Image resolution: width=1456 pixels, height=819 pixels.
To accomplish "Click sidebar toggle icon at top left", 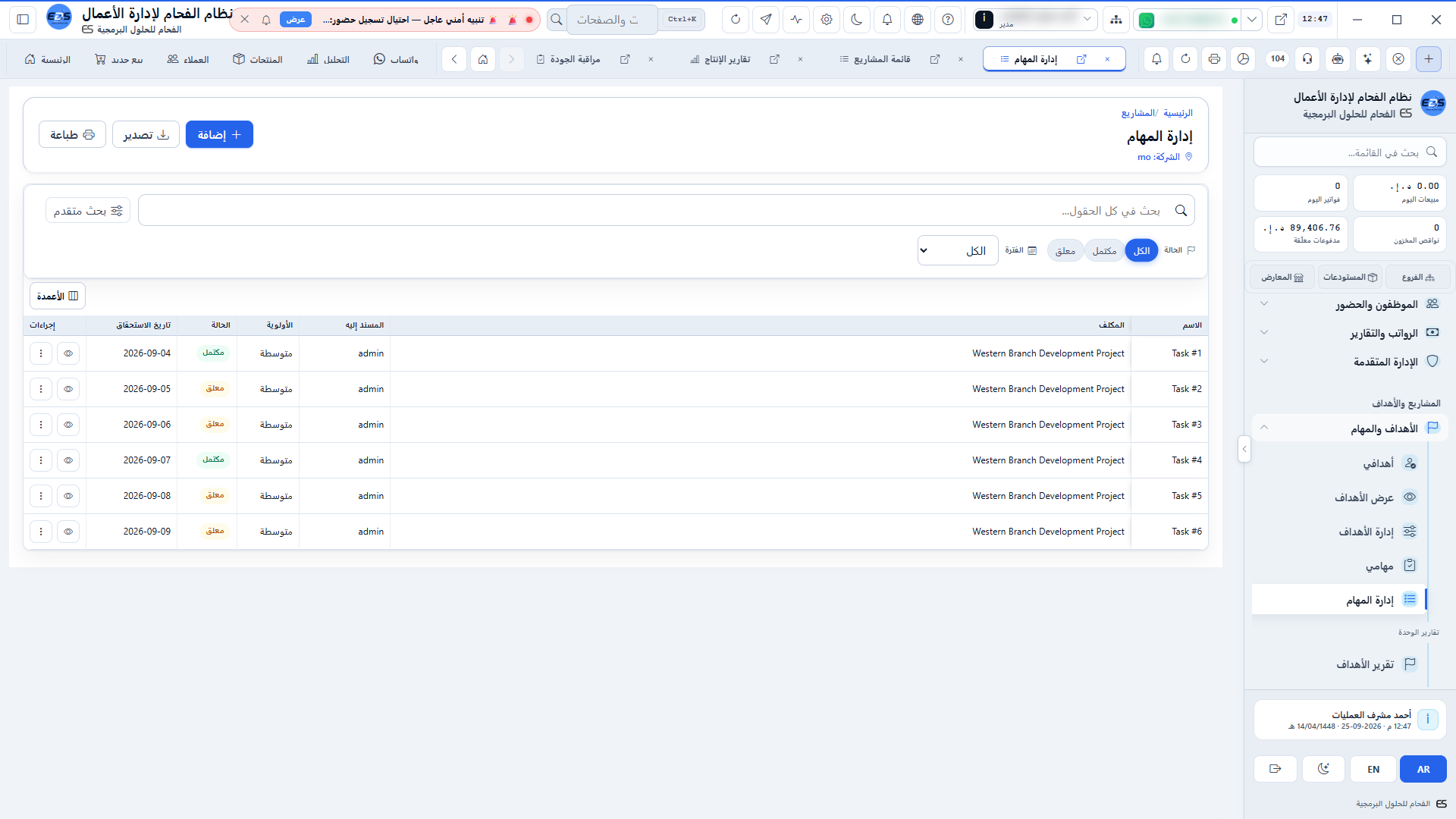I will 23,20.
